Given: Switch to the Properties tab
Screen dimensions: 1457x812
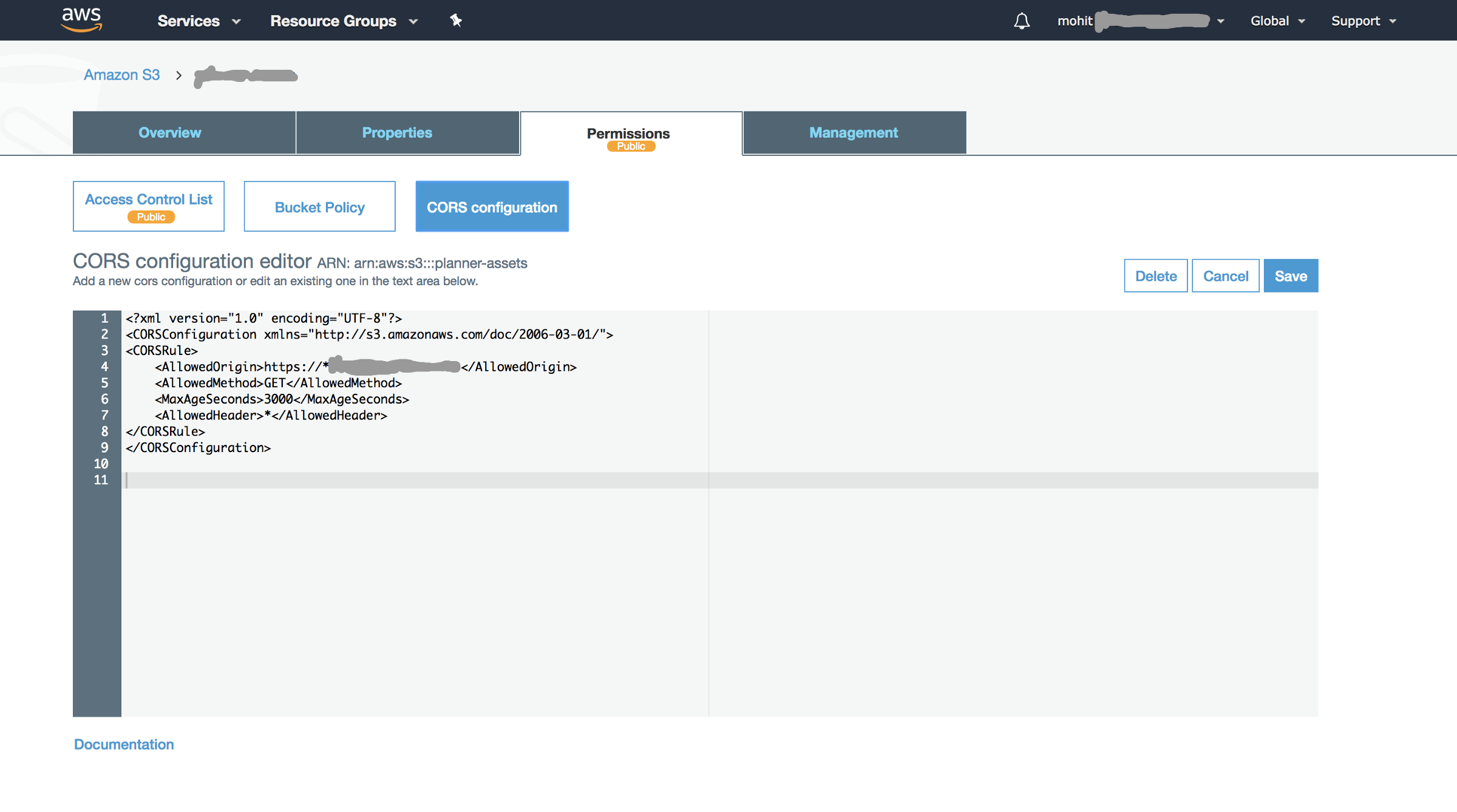Looking at the screenshot, I should click(407, 132).
